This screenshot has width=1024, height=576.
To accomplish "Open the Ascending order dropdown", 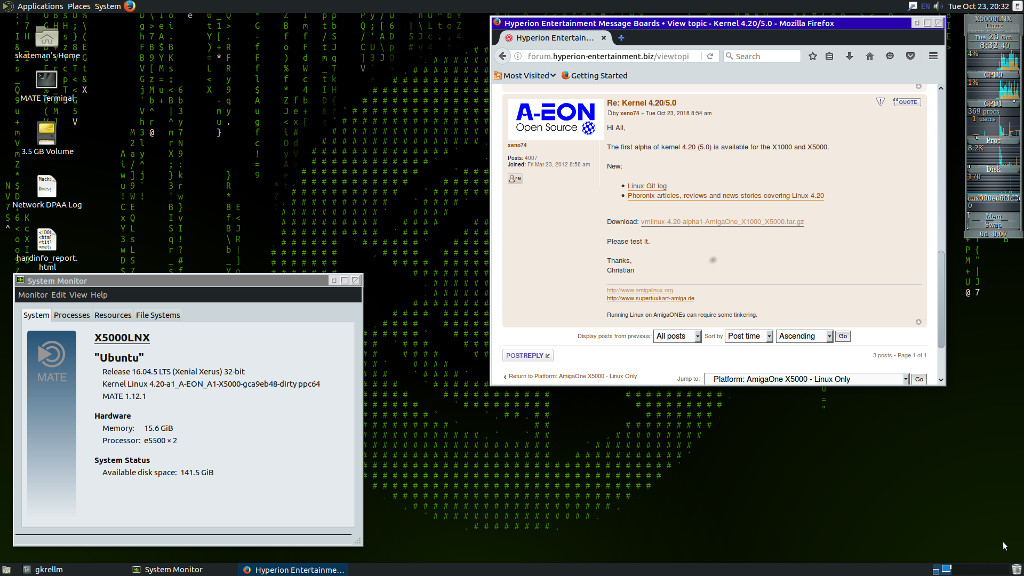I will click(805, 336).
